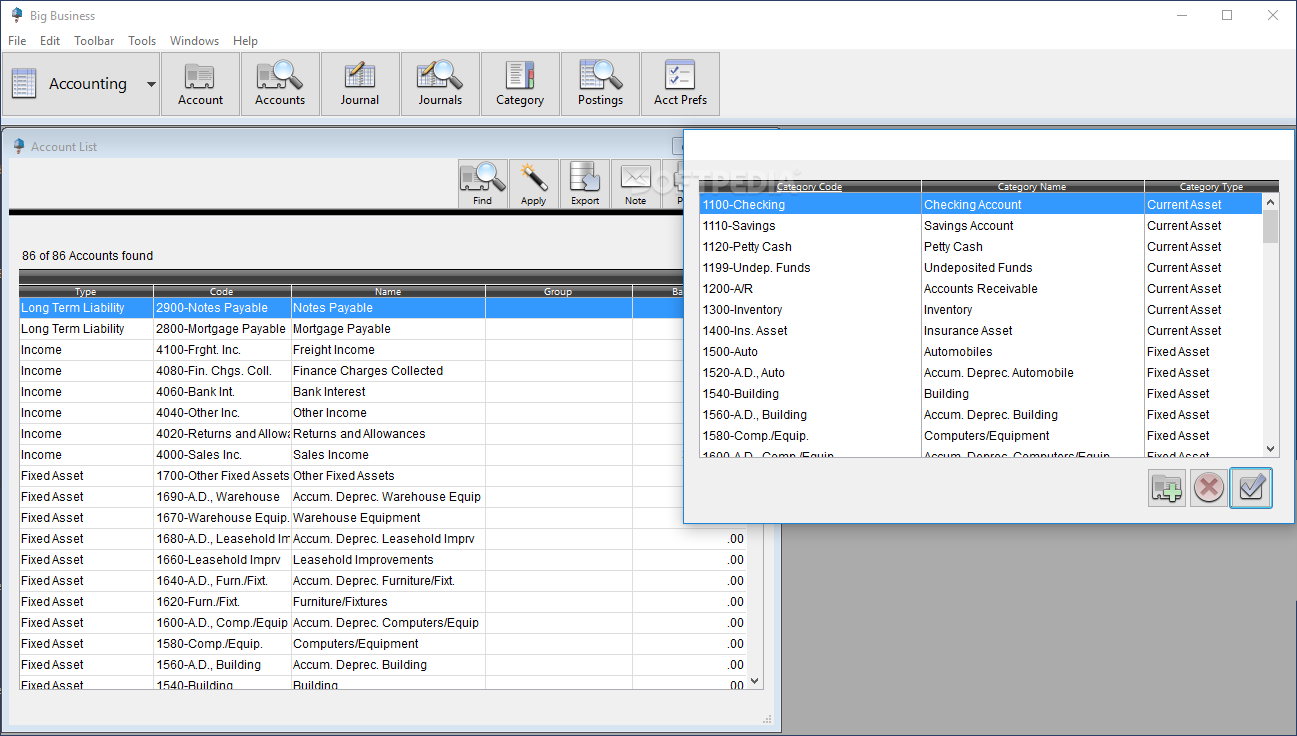Screen dimensions: 1297x736
Task: Open the Journal toolbar icon
Action: pyautogui.click(x=360, y=84)
